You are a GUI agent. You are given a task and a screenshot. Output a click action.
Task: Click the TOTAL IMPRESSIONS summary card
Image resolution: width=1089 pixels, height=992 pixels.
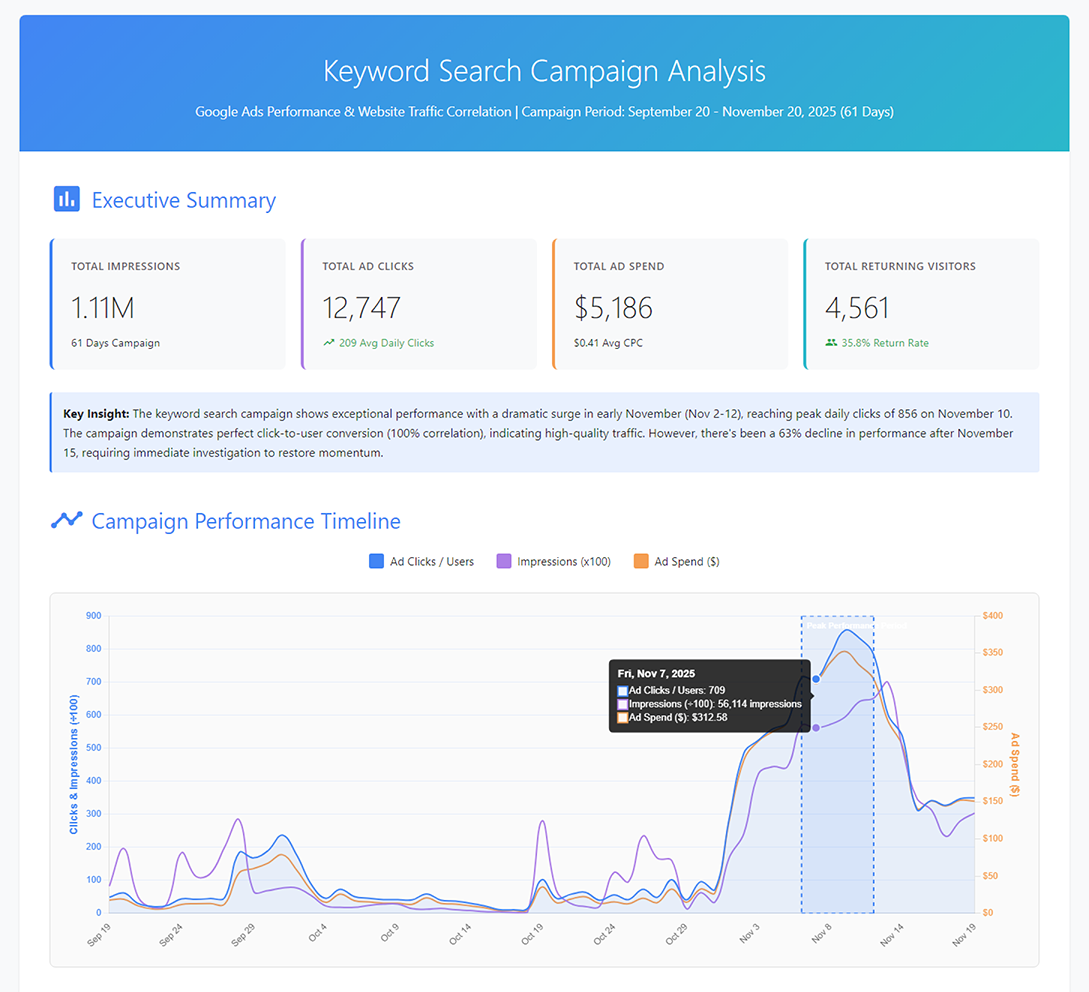point(167,302)
